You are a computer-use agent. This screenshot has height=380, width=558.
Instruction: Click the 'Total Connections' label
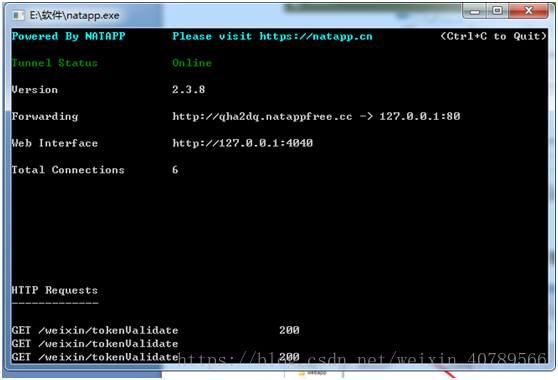tap(68, 170)
